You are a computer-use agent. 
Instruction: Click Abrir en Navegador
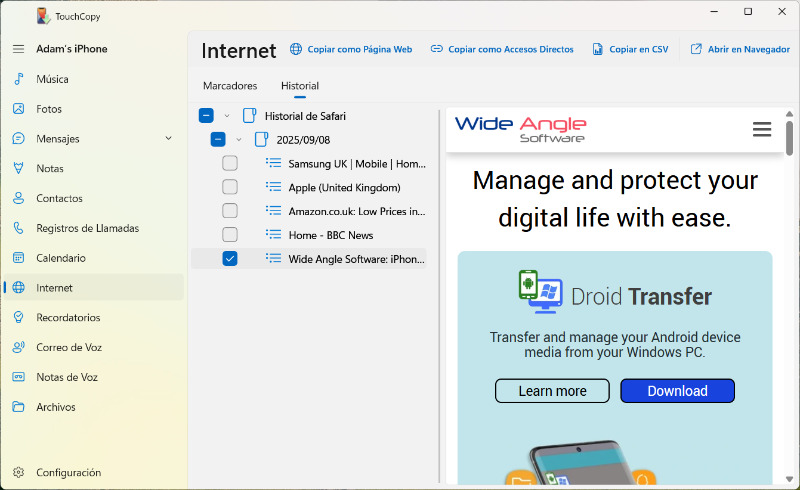pos(740,49)
